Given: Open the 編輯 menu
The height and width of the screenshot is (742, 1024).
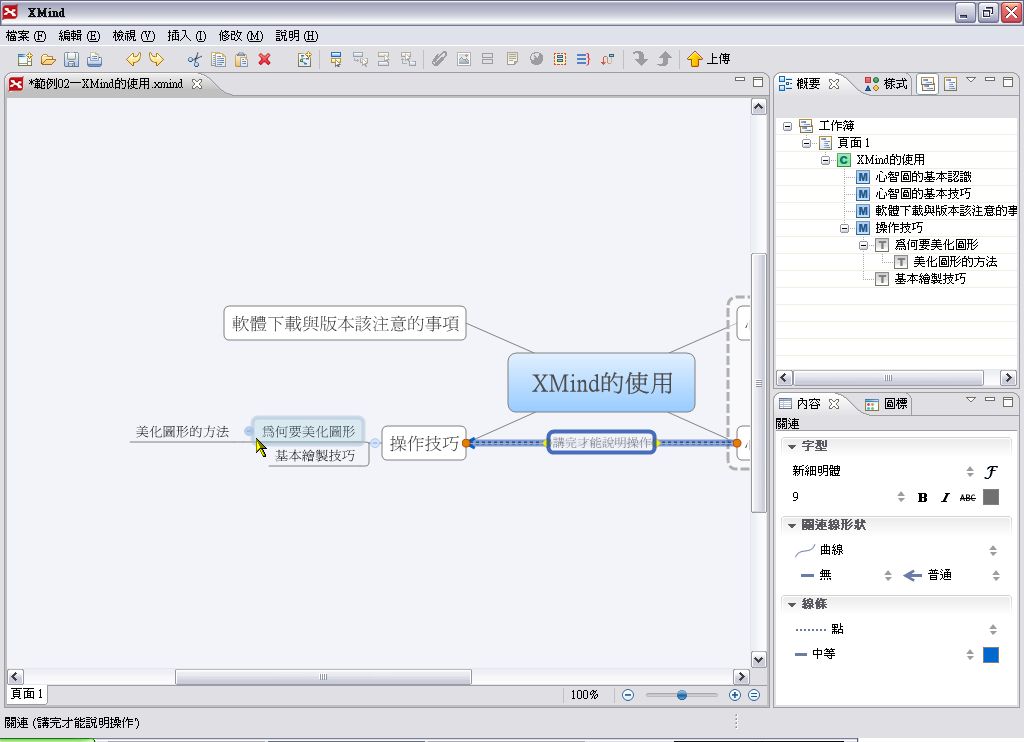Looking at the screenshot, I should [79, 36].
